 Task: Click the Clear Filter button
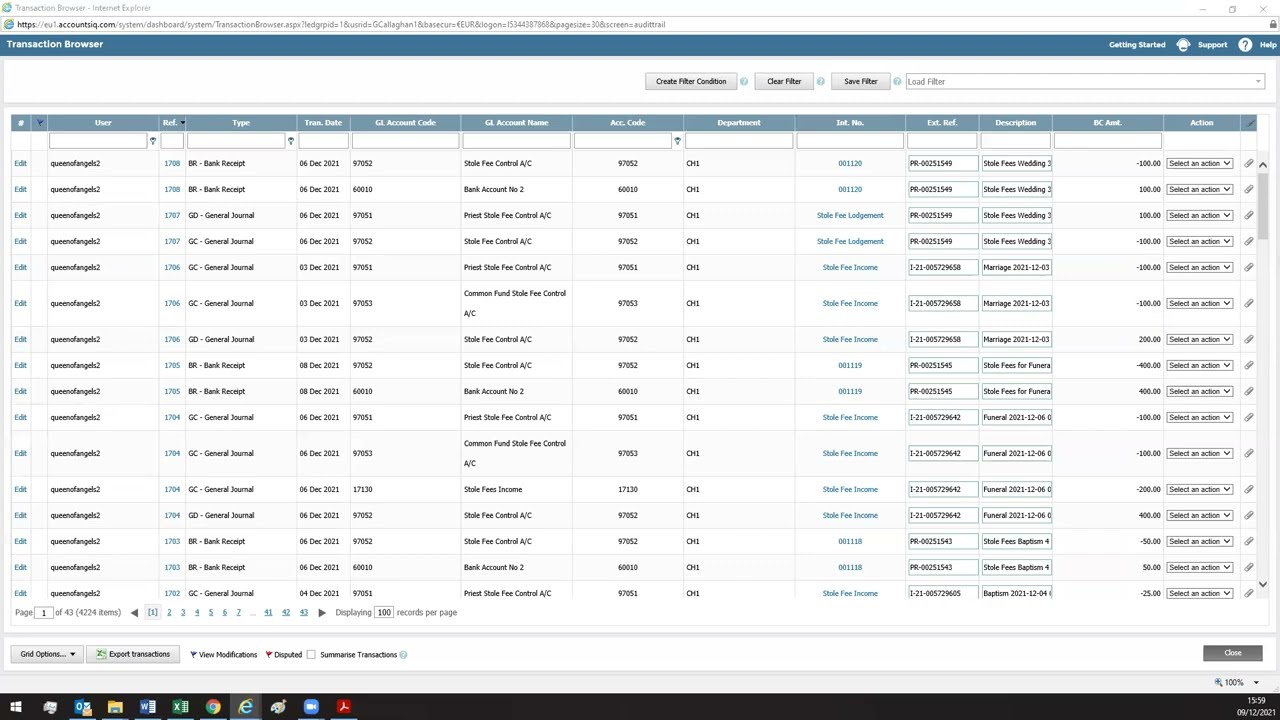pyautogui.click(x=784, y=81)
